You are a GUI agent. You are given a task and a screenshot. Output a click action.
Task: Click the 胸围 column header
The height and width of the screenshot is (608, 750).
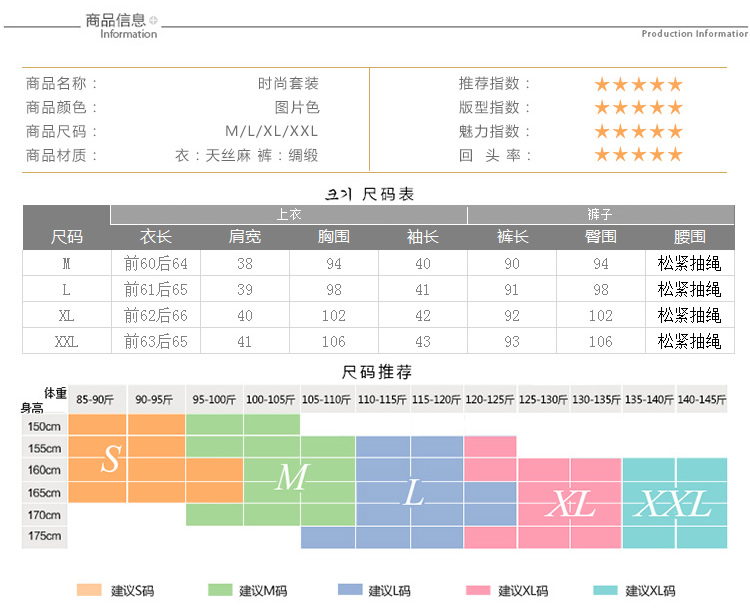(x=333, y=237)
